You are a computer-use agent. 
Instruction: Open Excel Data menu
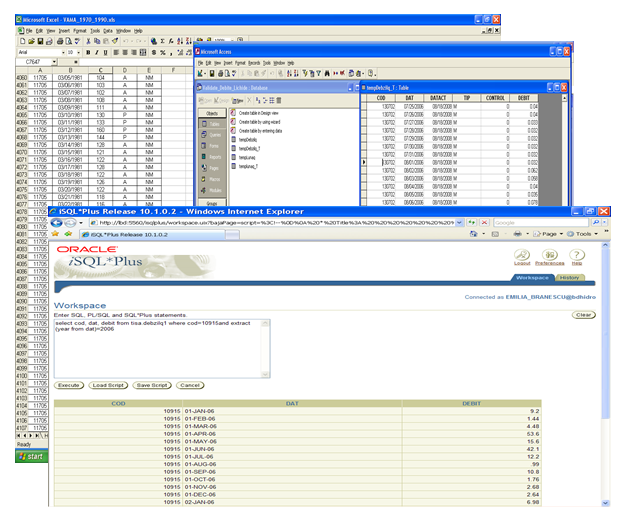coord(107,31)
